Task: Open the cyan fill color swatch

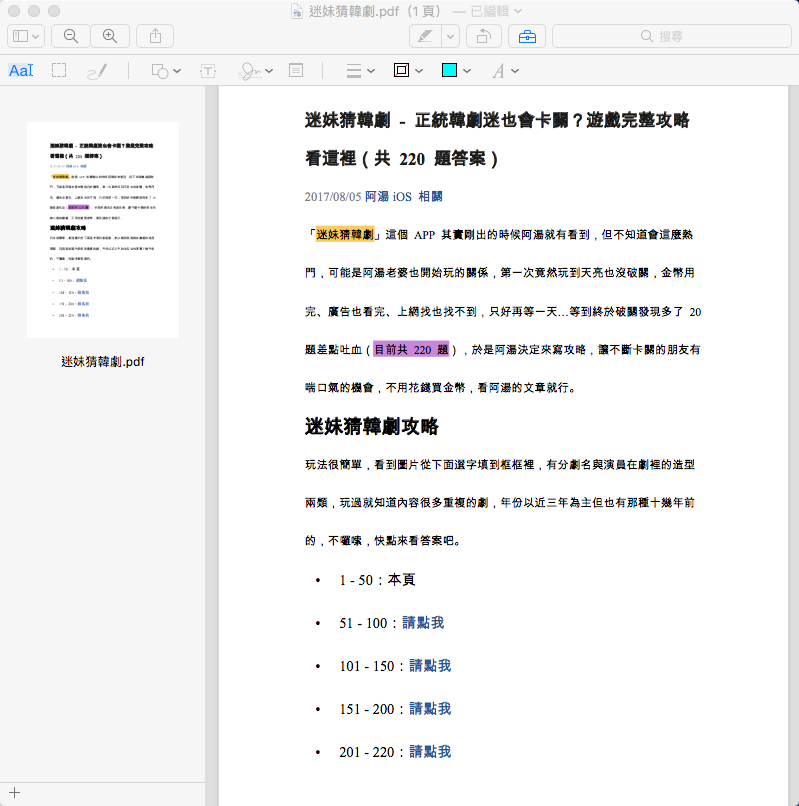Action: [x=450, y=71]
